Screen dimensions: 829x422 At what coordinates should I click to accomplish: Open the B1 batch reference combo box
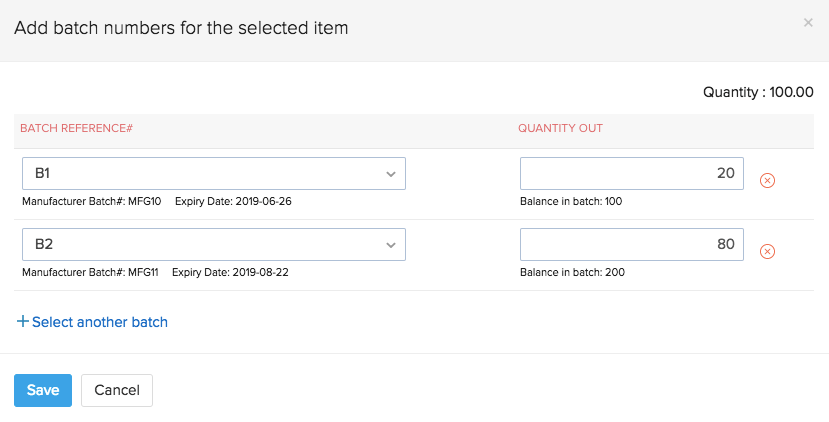pyautogui.click(x=200, y=174)
